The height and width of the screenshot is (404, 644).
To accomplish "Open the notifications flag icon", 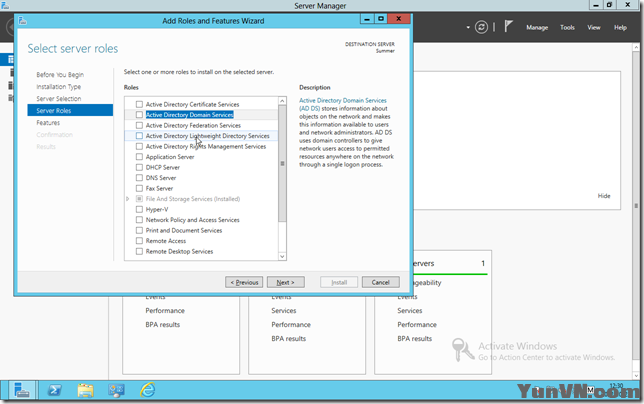I will pyautogui.click(x=508, y=27).
